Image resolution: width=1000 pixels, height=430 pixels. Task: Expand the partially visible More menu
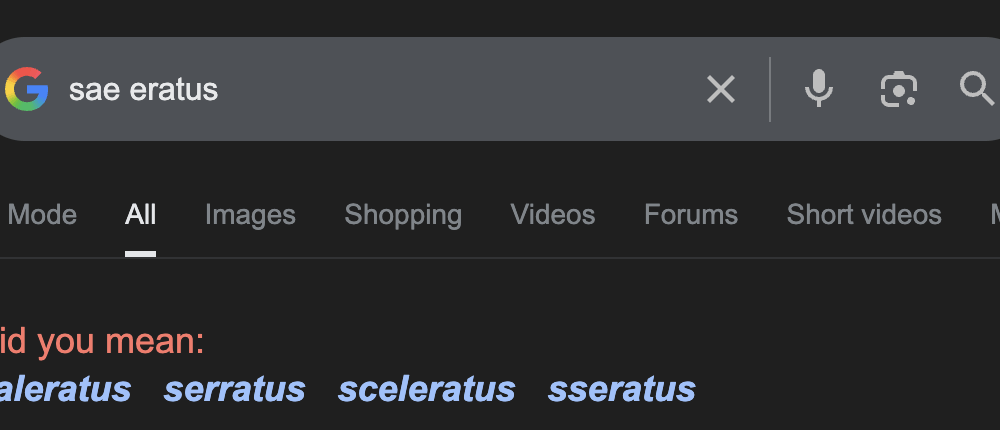coord(994,215)
